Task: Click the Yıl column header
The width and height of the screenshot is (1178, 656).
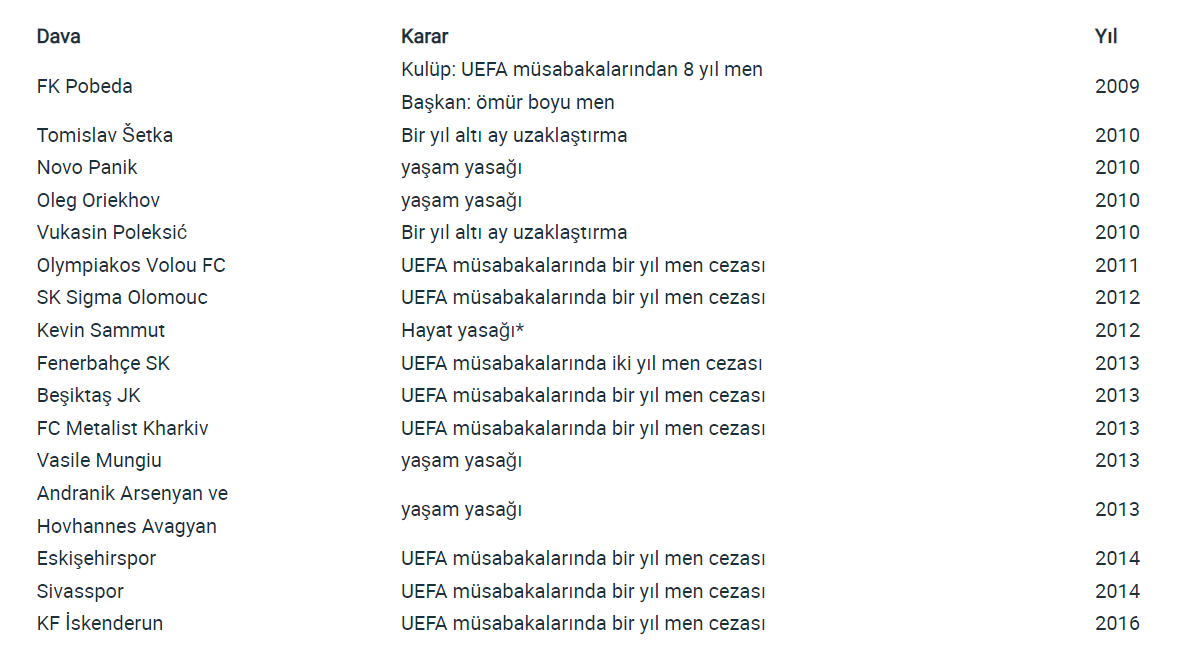Action: click(x=1106, y=37)
